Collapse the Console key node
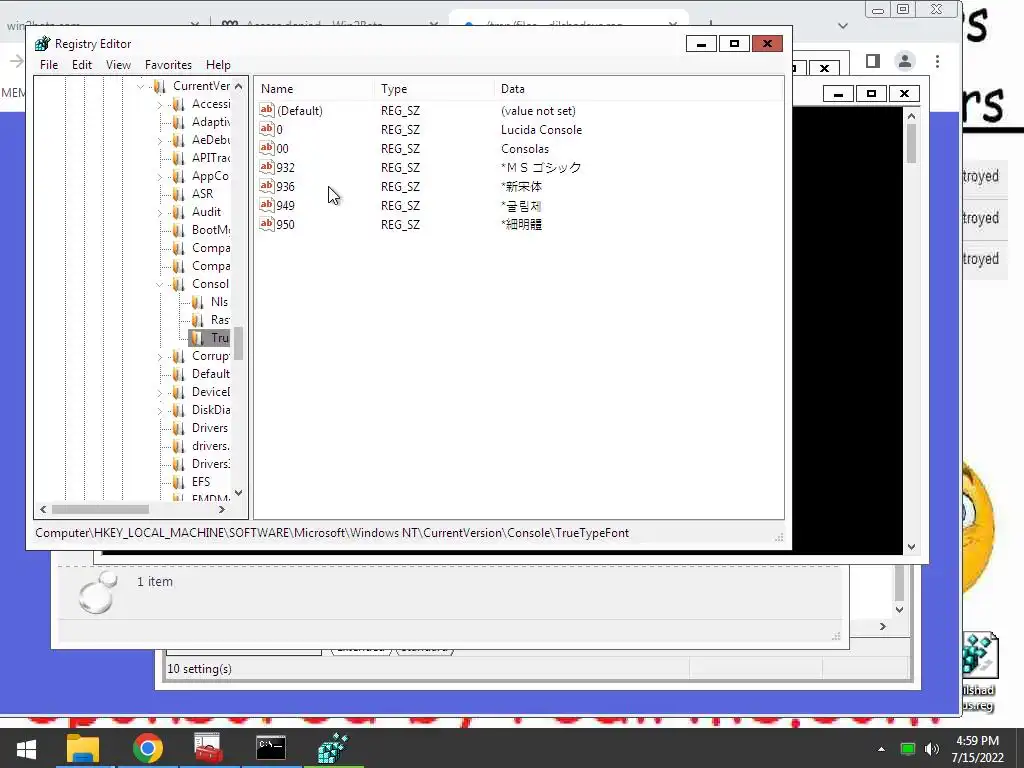 (160, 284)
